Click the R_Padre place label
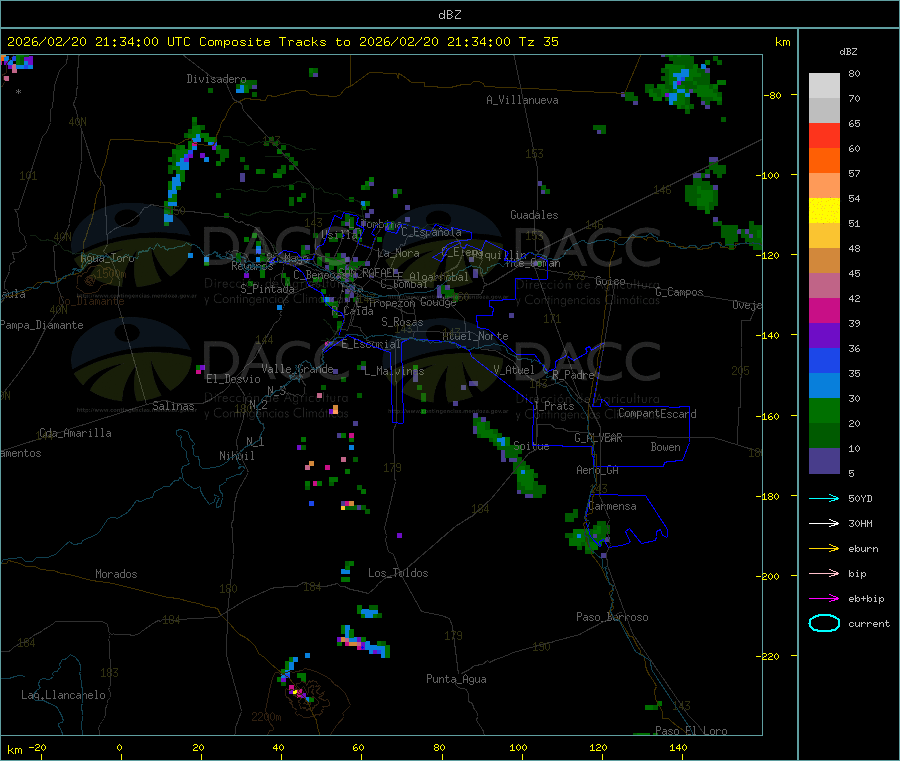The image size is (900, 761). coord(573,375)
